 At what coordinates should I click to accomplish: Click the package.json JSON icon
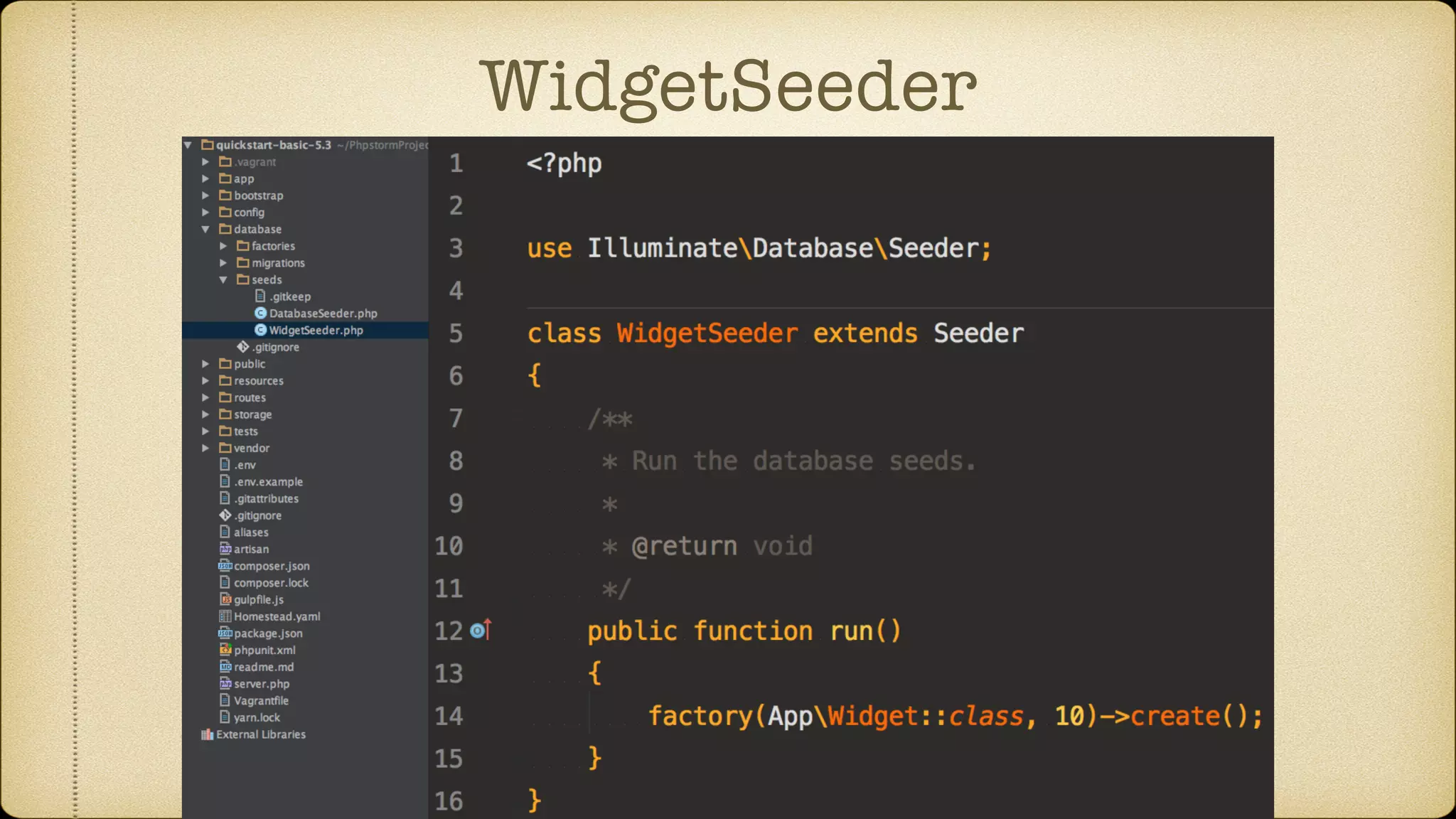225,633
